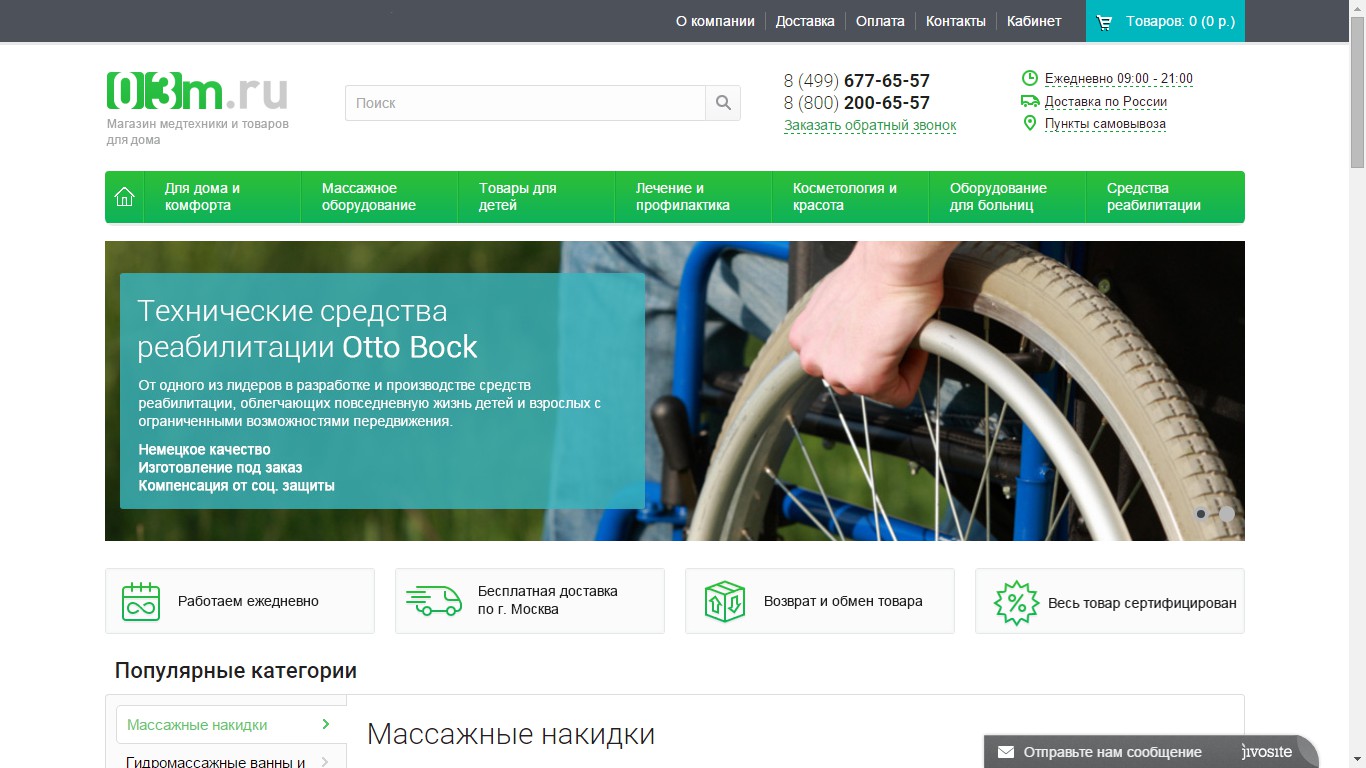
Task: Open the Товары для детей menu
Action: tap(536, 197)
